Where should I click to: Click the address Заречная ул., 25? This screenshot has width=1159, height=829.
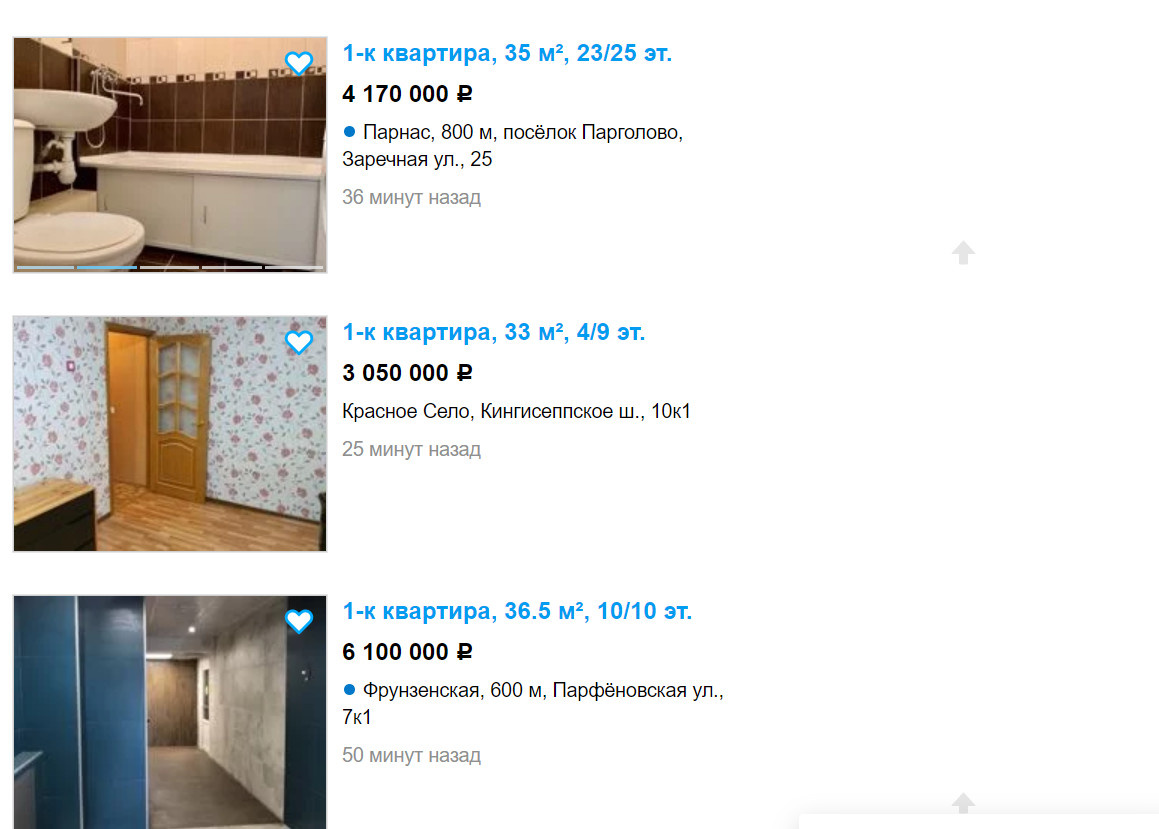coord(417,160)
